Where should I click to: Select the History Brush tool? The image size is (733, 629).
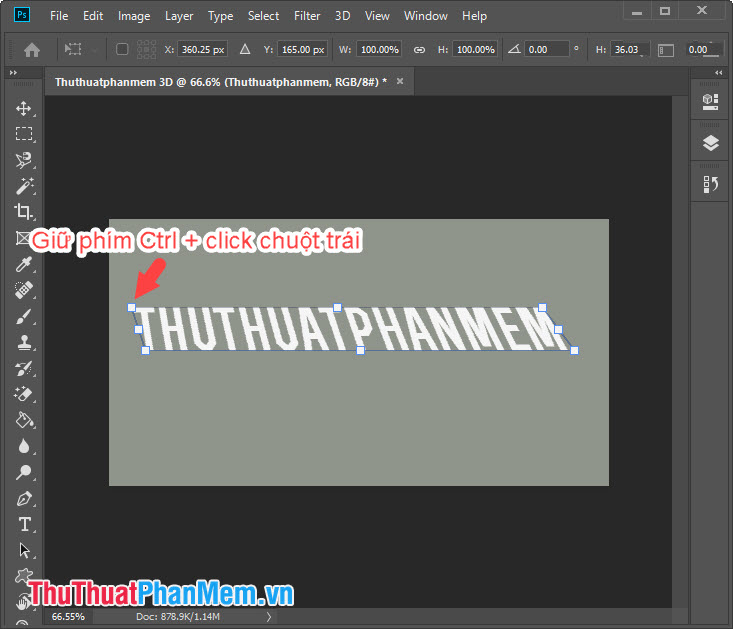23,369
